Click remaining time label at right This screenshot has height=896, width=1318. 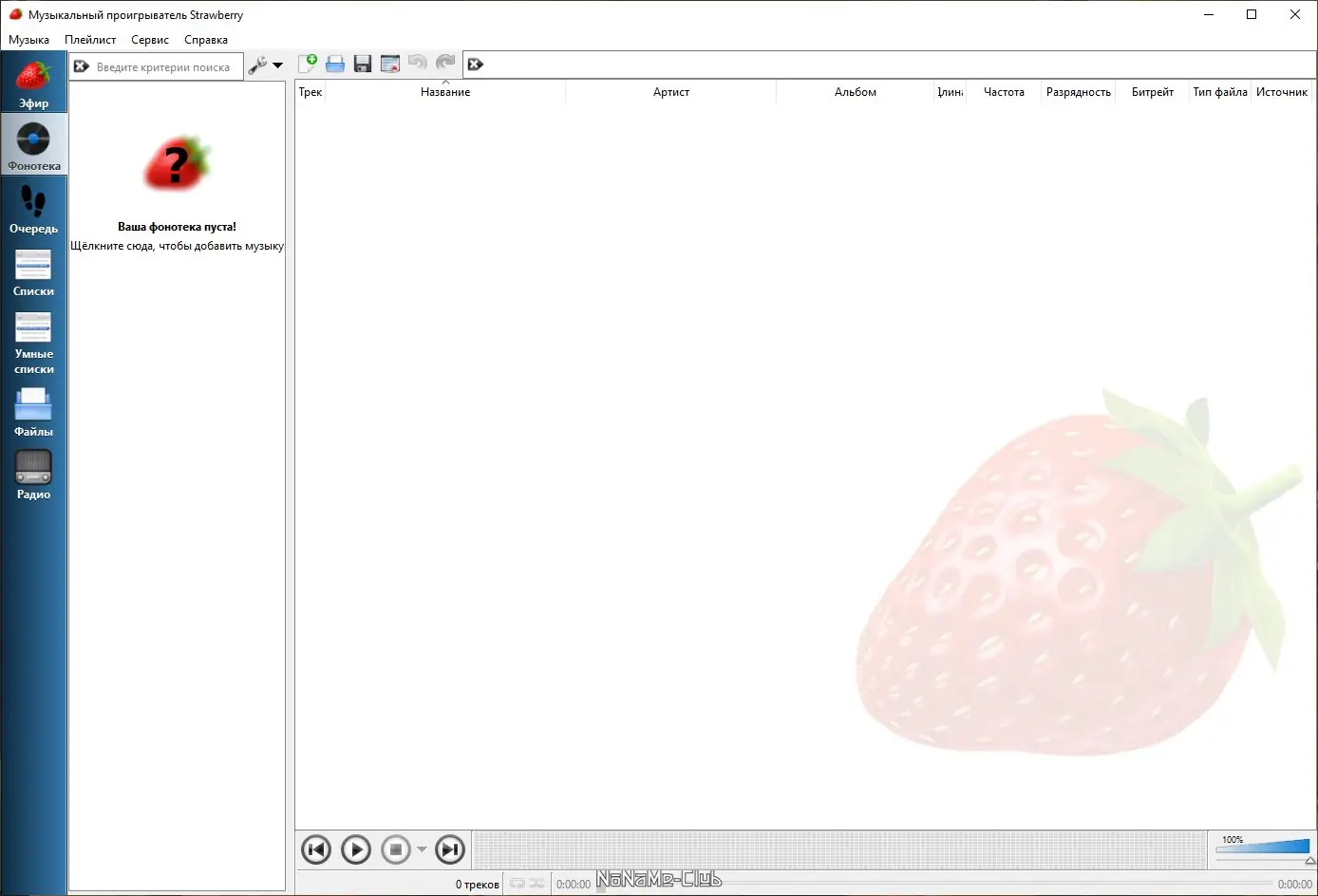click(1295, 885)
